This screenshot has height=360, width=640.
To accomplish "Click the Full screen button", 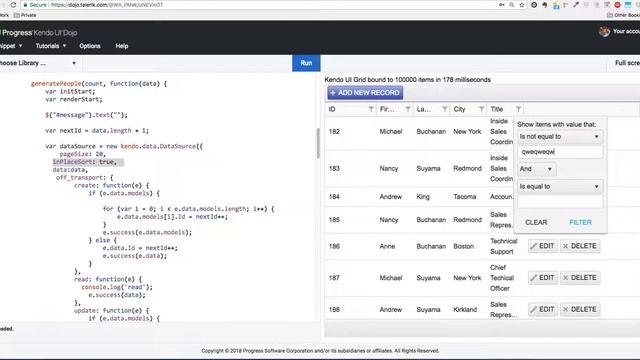I will pos(627,63).
